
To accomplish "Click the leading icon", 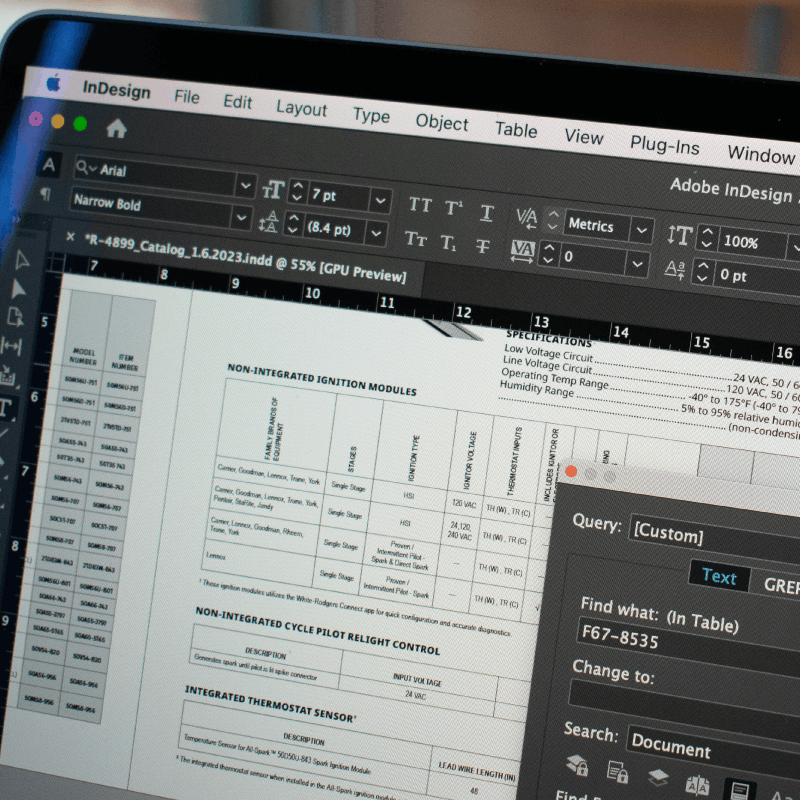I will click(x=268, y=221).
